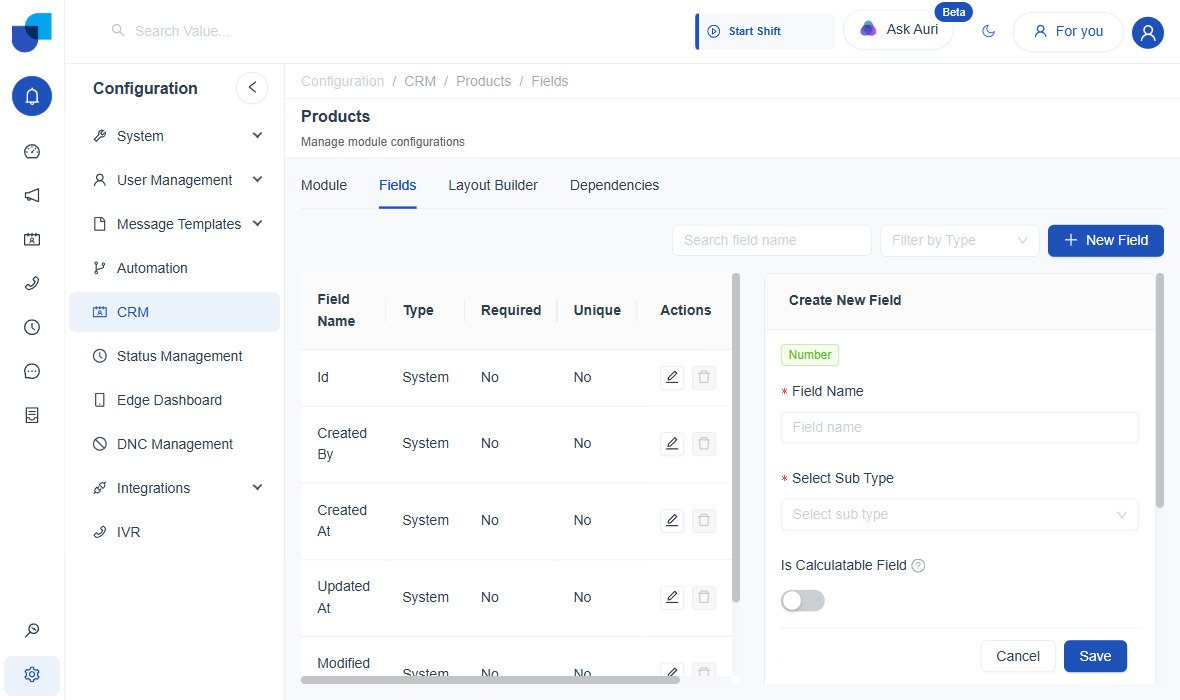1180x700 pixels.
Task: Switch to the Dependencies tab
Action: (x=614, y=185)
